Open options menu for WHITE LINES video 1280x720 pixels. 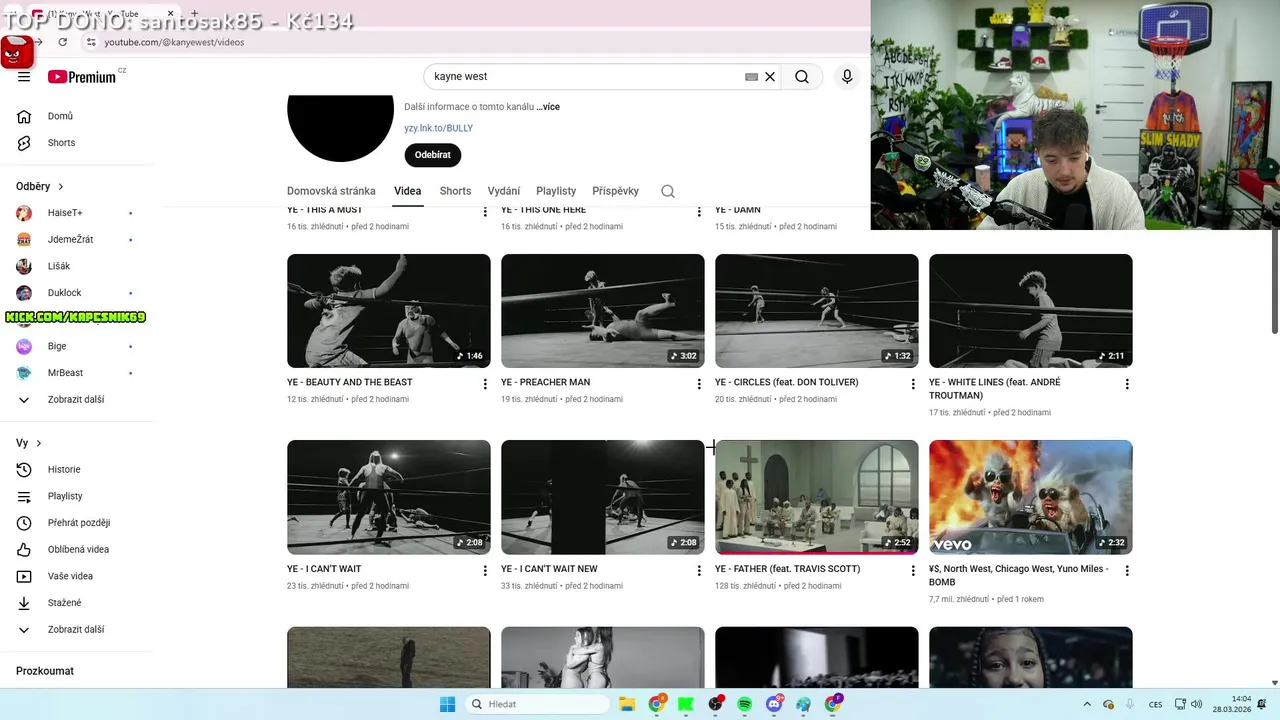pyautogui.click(x=1127, y=384)
